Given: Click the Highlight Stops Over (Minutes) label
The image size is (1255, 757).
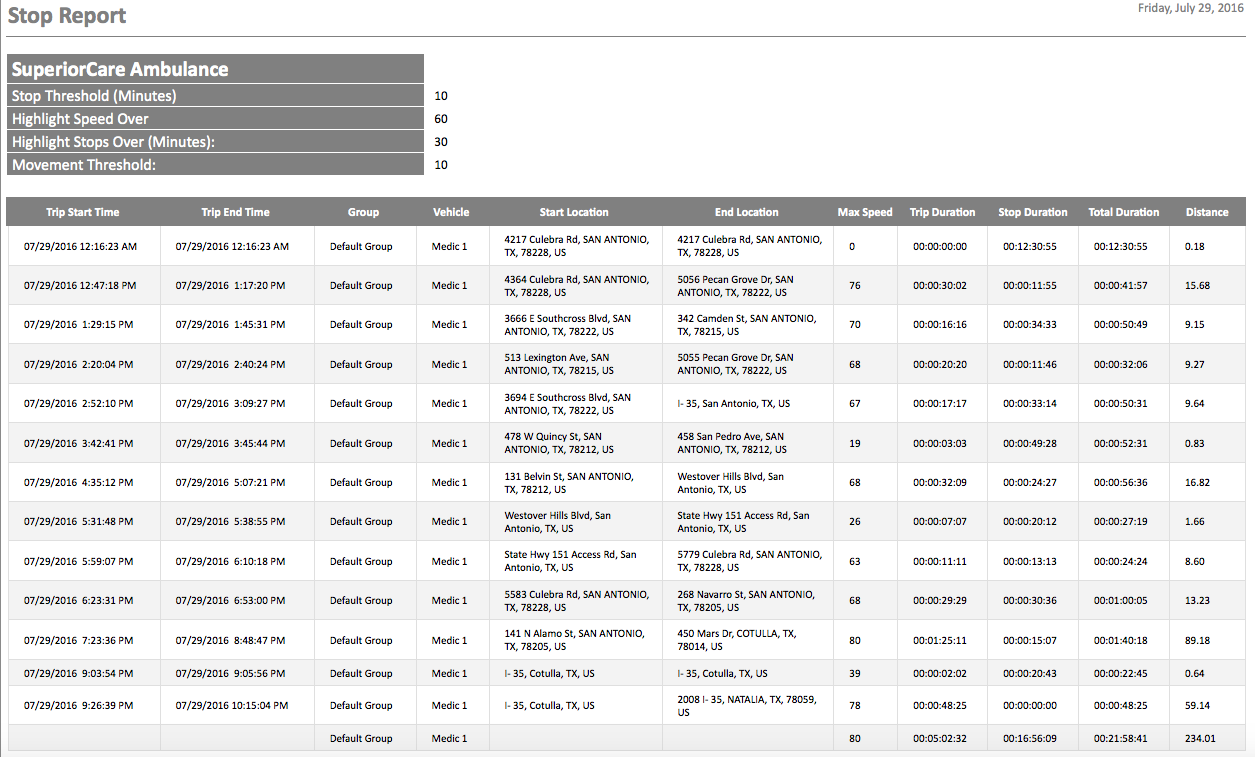Looking at the screenshot, I should (113, 142).
